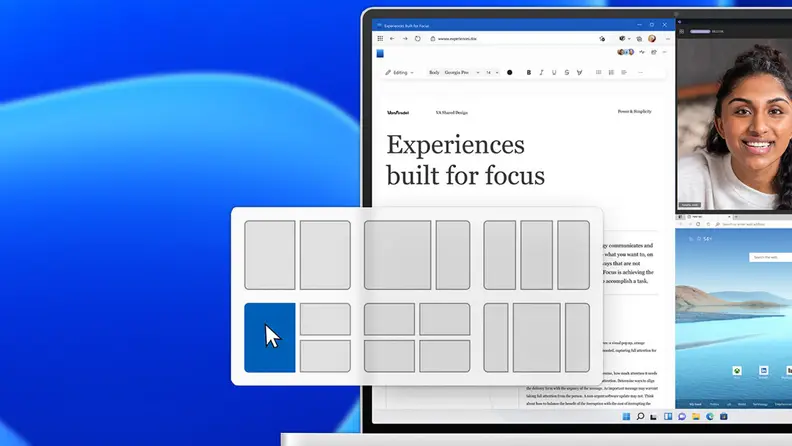Screen dimensions: 792x446
Task: Refresh the page in lower Edge window
Action: [698, 224]
